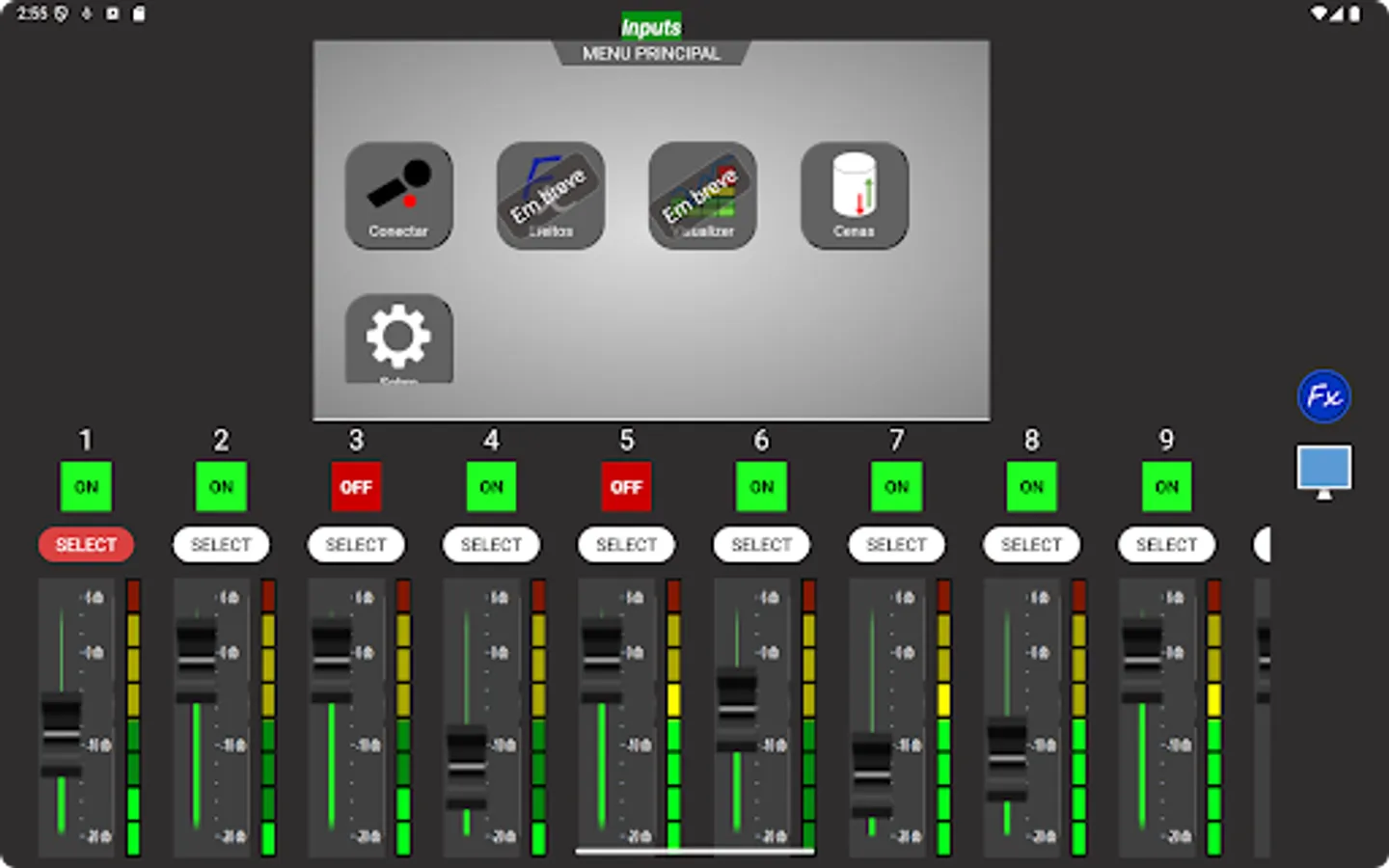The height and width of the screenshot is (868, 1389).
Task: Select channel 2 with its SELECT button
Action: [221, 545]
